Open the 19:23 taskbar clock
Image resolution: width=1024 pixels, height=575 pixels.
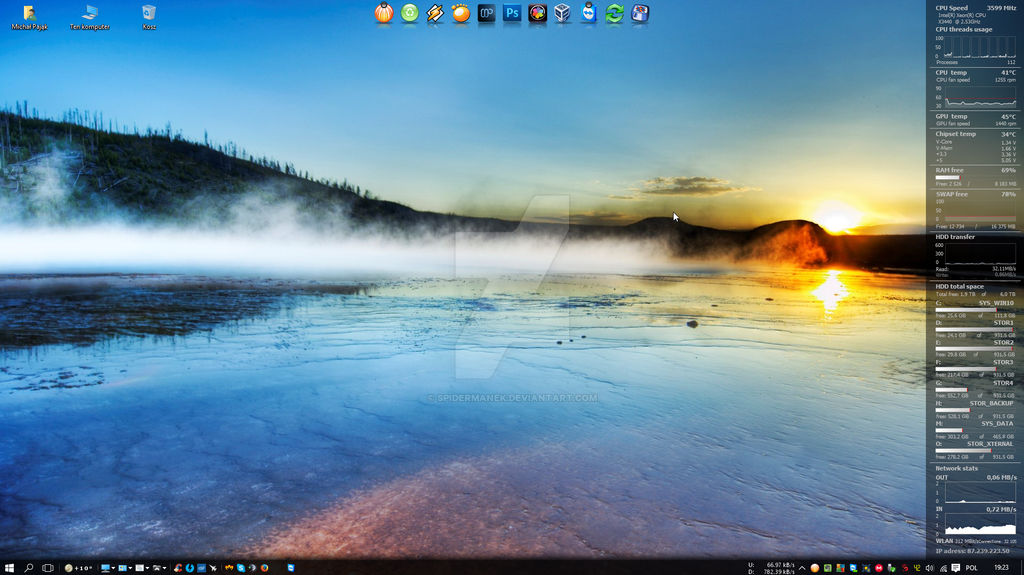1002,568
